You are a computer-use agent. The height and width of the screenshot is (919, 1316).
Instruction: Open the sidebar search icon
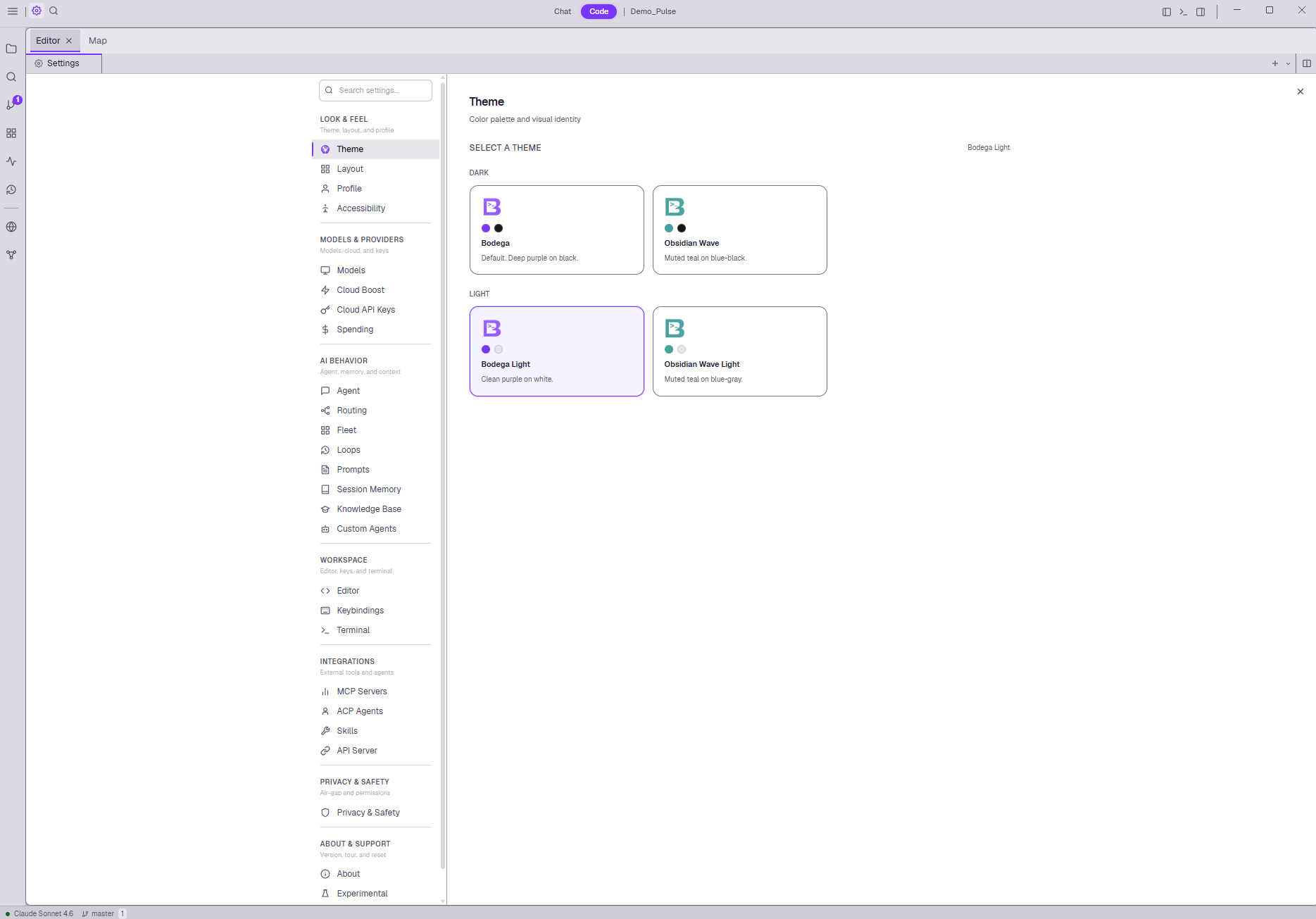point(11,77)
